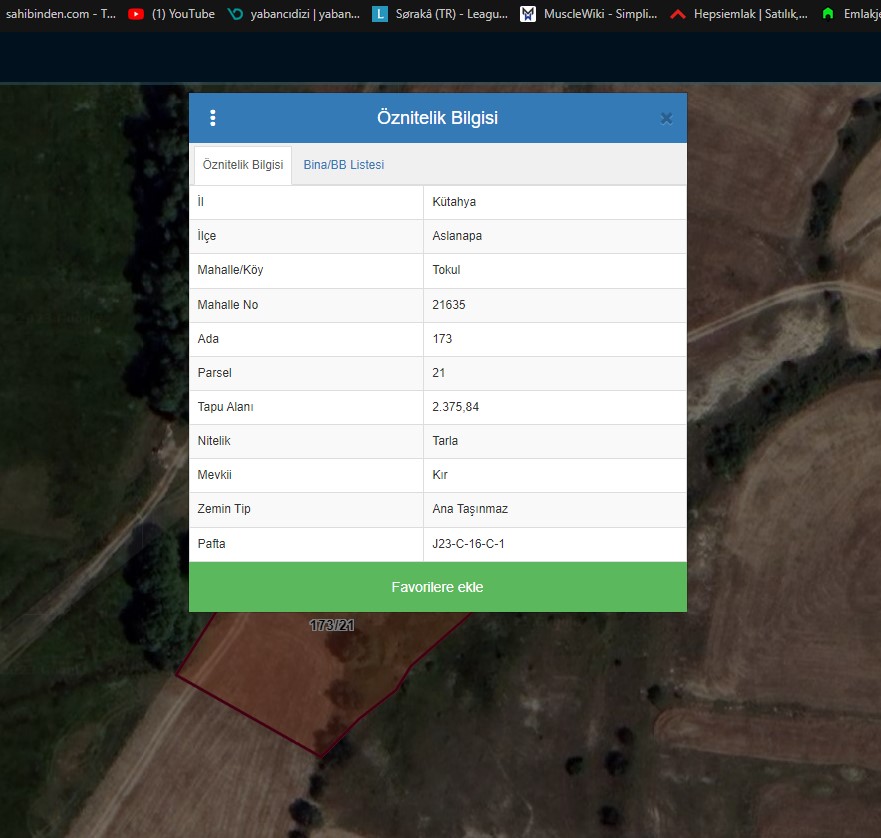The width and height of the screenshot is (881, 838).
Task: Open the YouTube bookmark icon
Action: (136, 14)
